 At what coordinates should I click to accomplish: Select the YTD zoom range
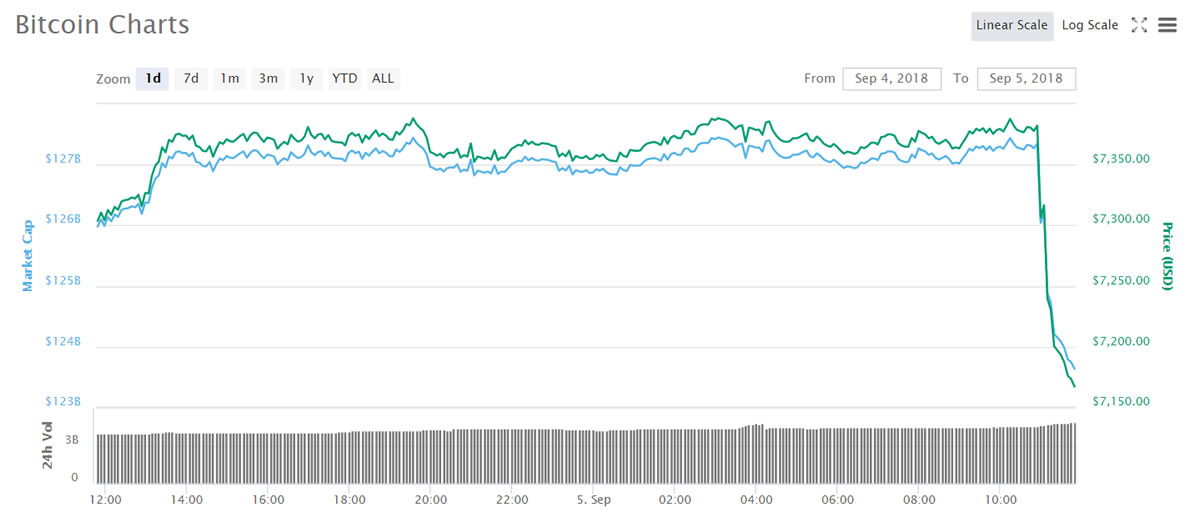344,78
